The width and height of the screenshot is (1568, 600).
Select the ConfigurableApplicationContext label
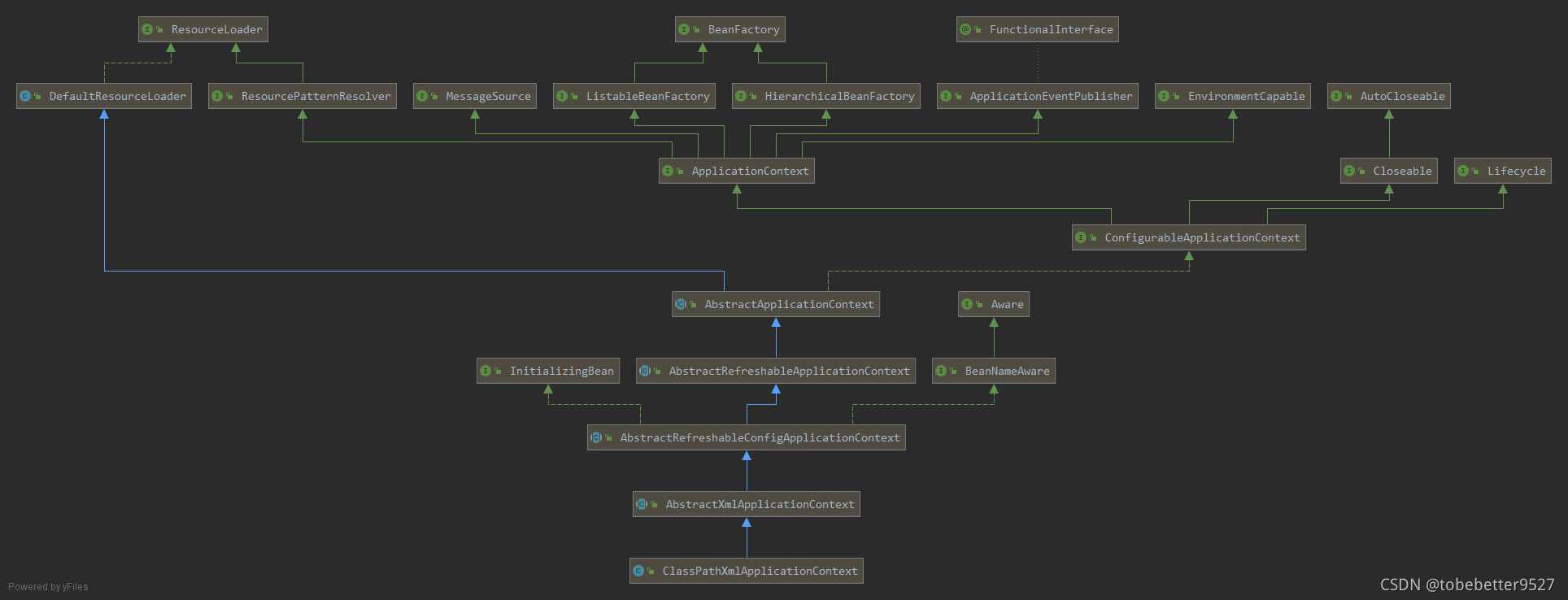pos(1202,237)
